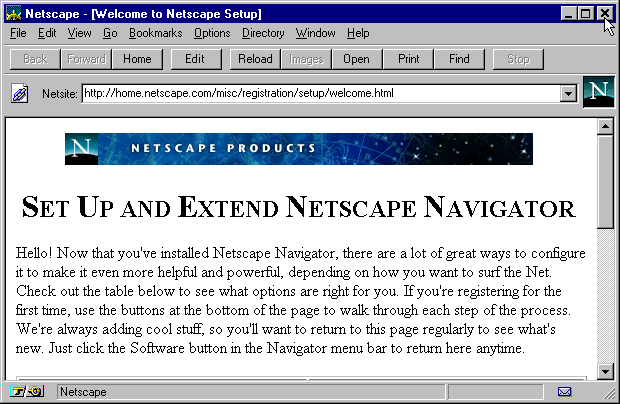620x404 pixels.
Task: Click the vertical scrollbar thumb
Action: pyautogui.click(x=605, y=182)
